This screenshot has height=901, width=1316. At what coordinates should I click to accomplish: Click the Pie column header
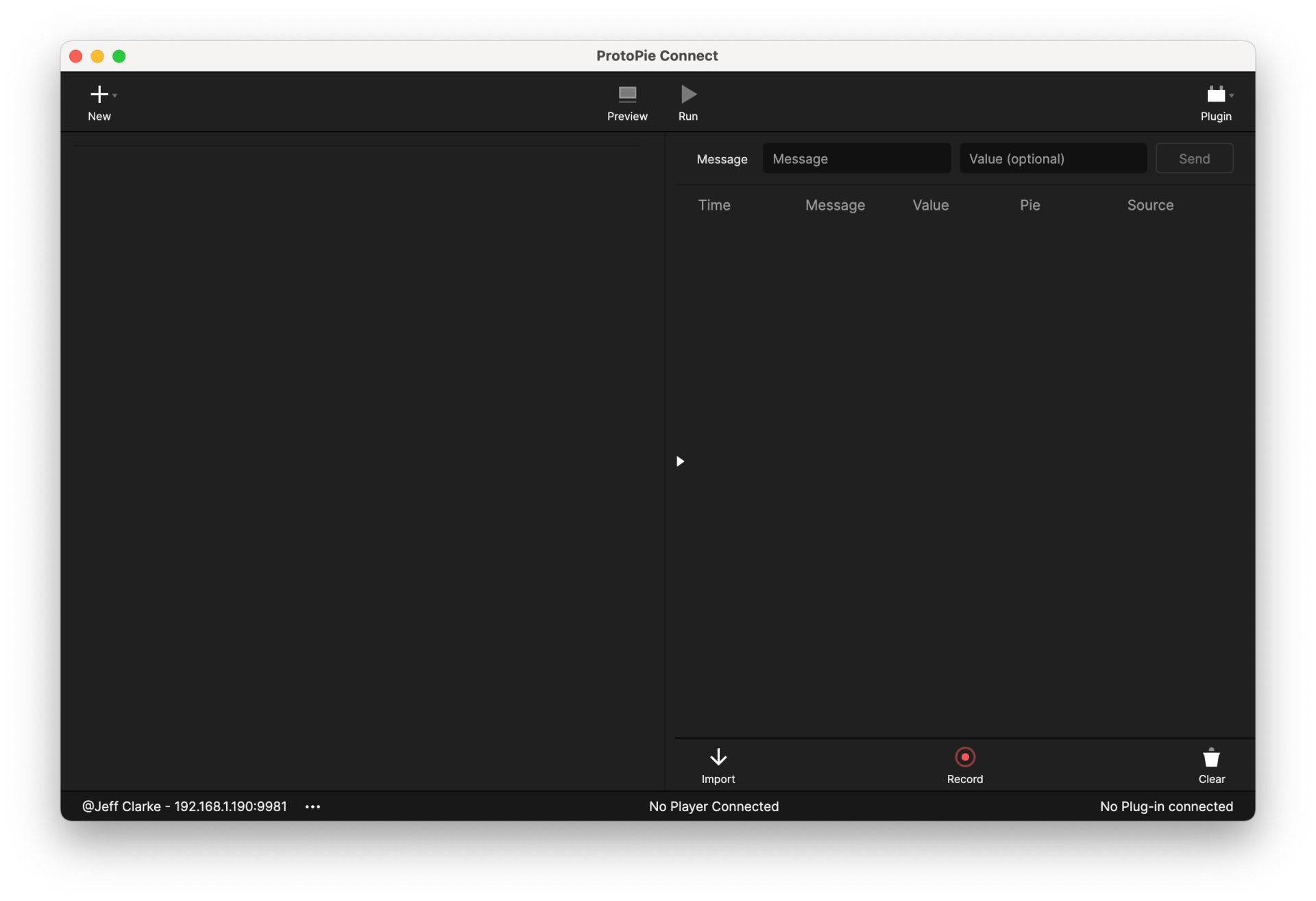point(1029,205)
